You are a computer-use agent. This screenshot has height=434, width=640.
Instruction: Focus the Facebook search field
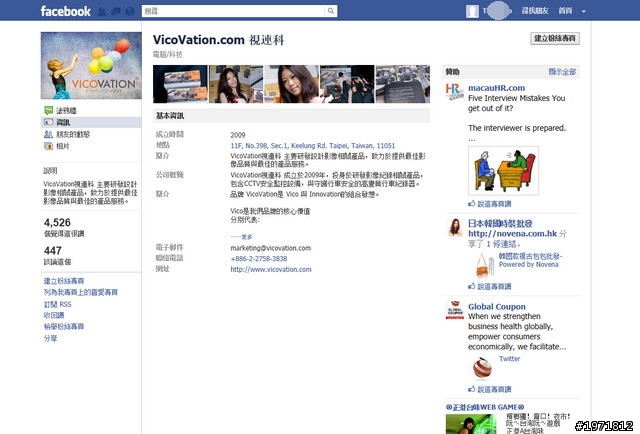click(233, 11)
